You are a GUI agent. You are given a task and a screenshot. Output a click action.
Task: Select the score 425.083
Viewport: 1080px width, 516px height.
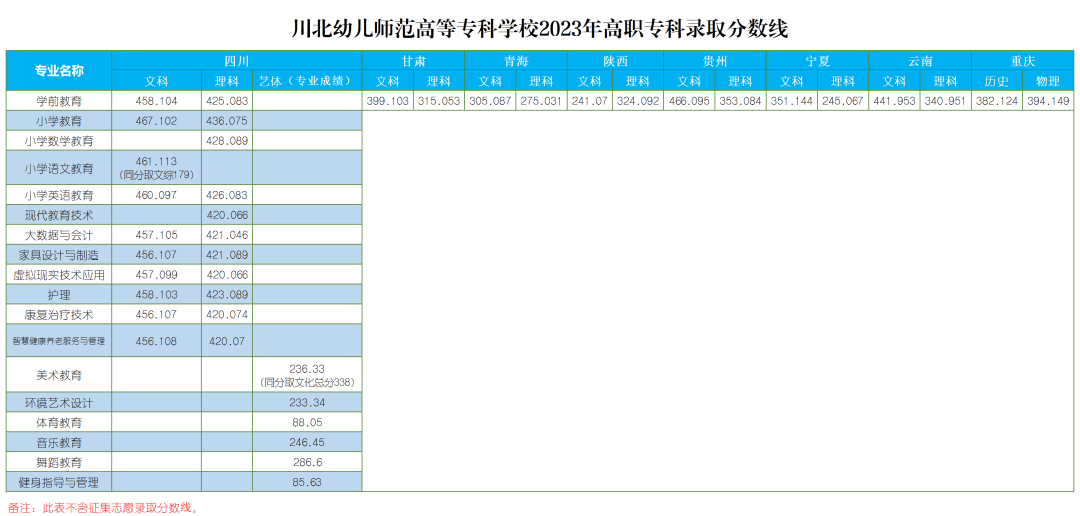[227, 101]
